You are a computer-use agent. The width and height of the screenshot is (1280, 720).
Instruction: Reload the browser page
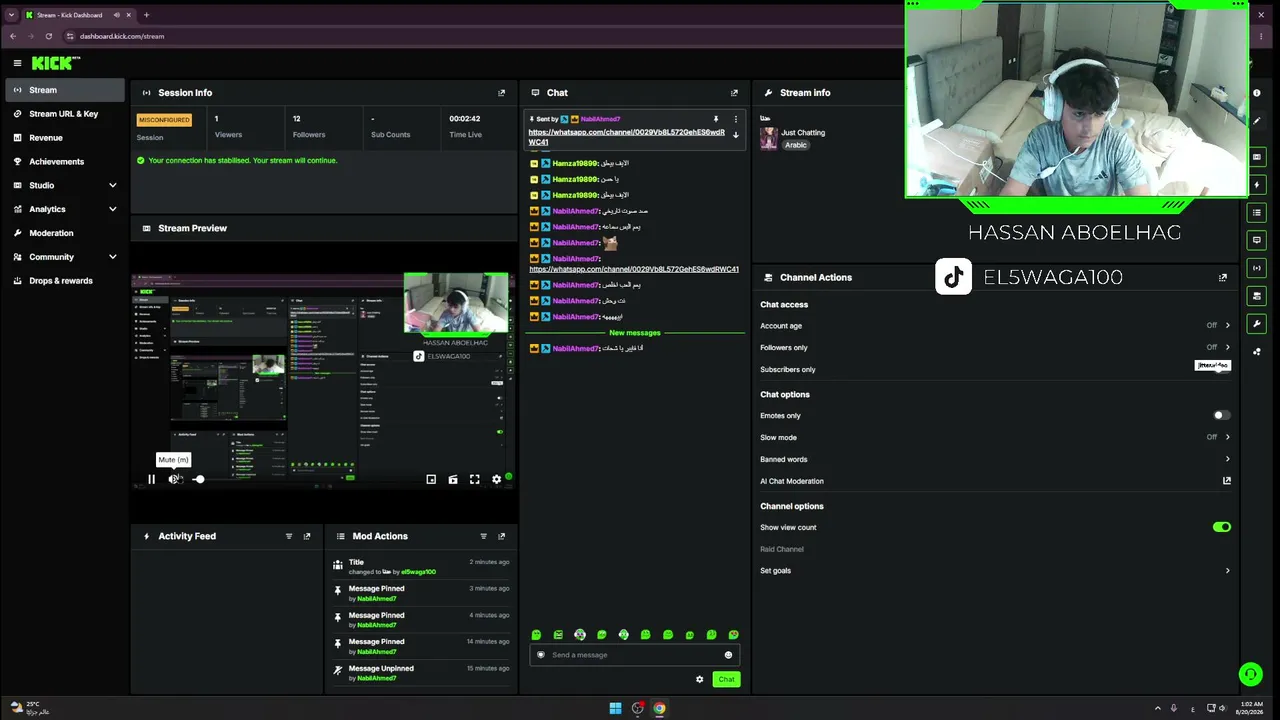pyautogui.click(x=48, y=36)
